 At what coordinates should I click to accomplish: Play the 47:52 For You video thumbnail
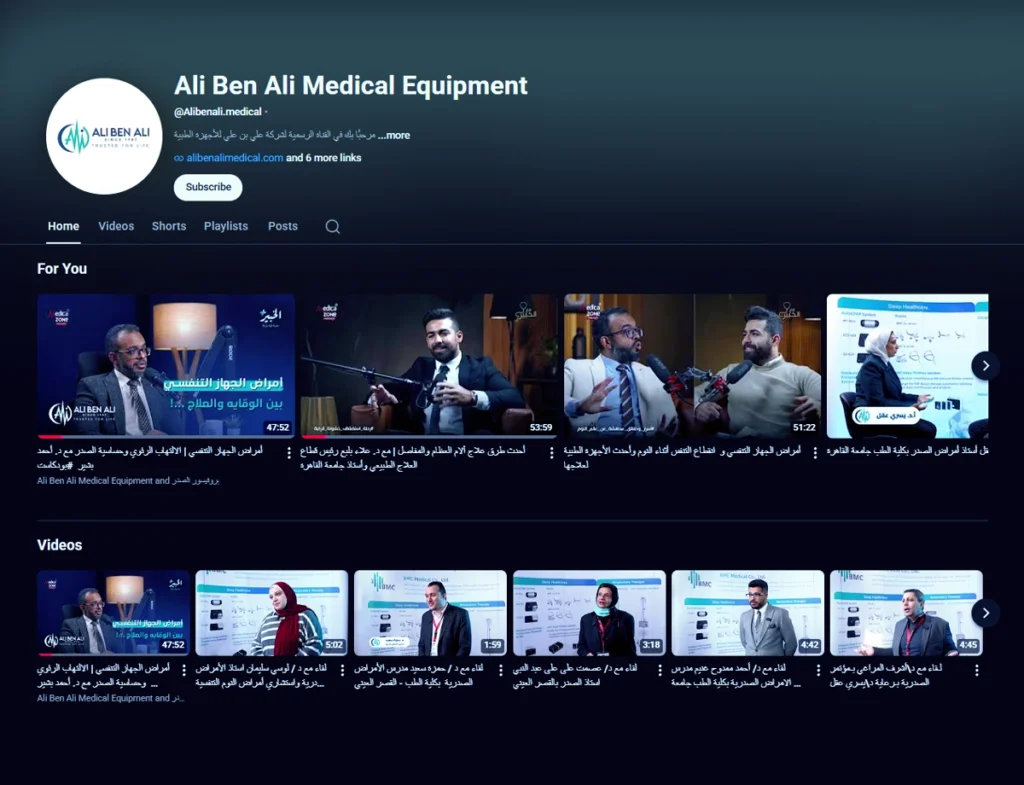[x=166, y=366]
